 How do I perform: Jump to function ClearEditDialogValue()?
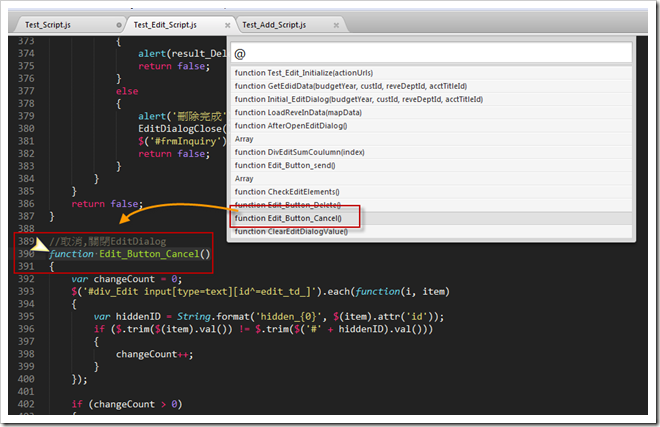(x=431, y=232)
